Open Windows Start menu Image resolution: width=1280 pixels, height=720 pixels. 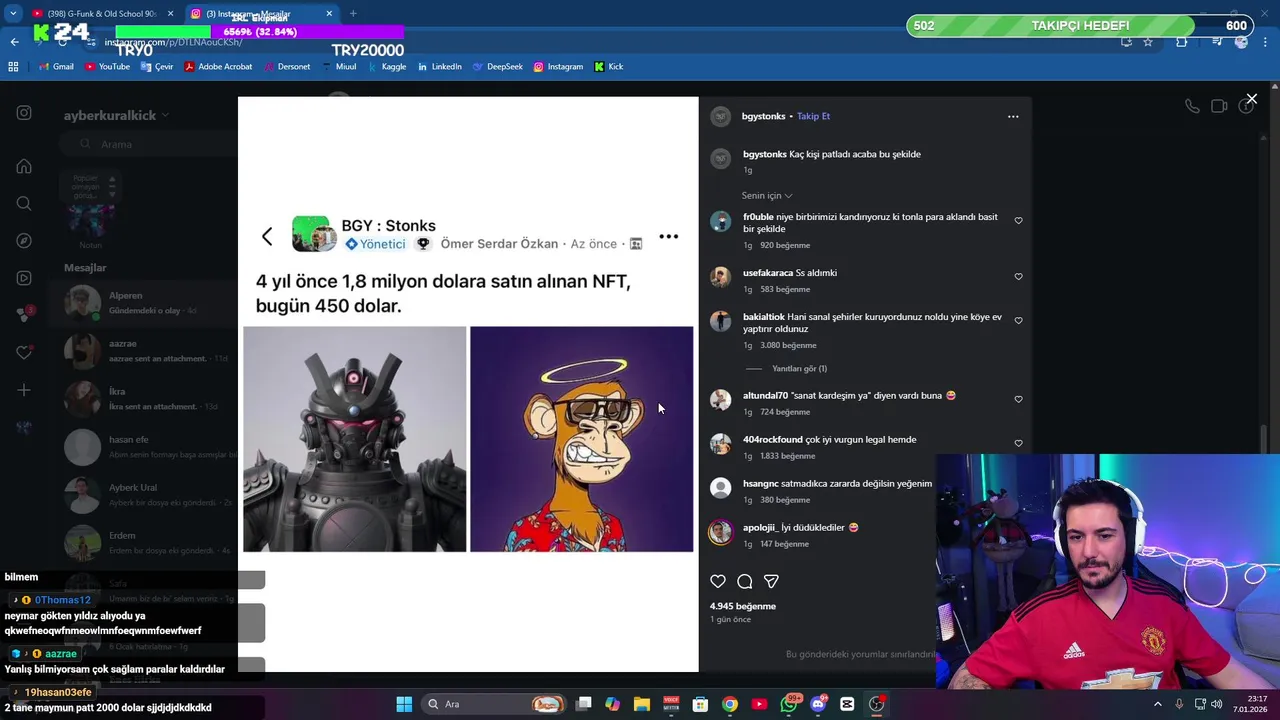point(404,704)
